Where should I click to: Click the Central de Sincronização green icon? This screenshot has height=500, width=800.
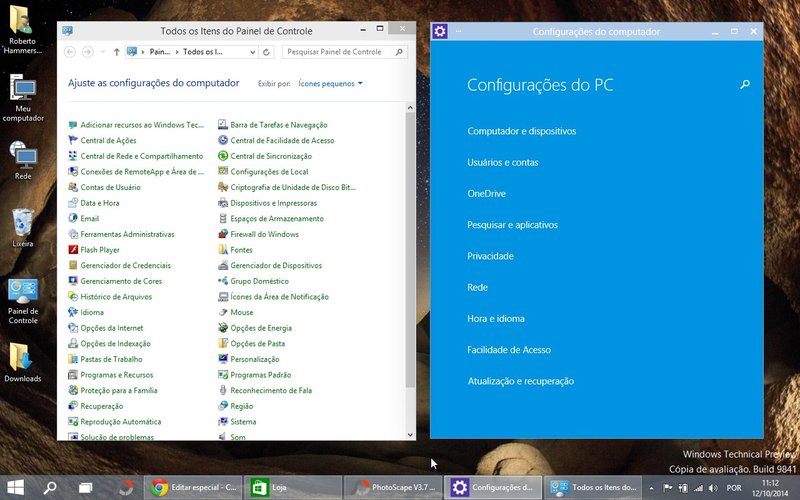tap(223, 156)
